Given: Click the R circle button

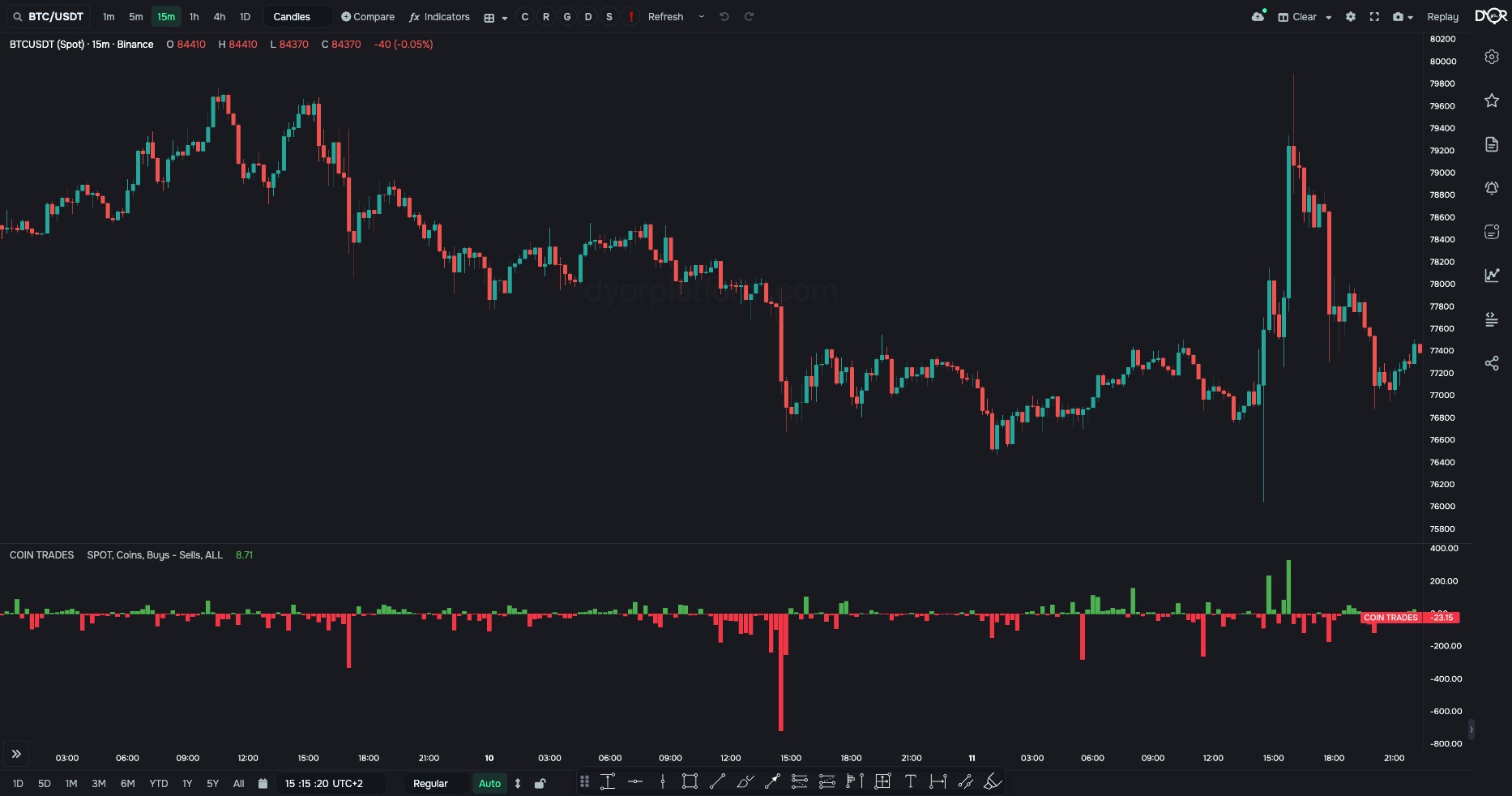Looking at the screenshot, I should (546, 16).
